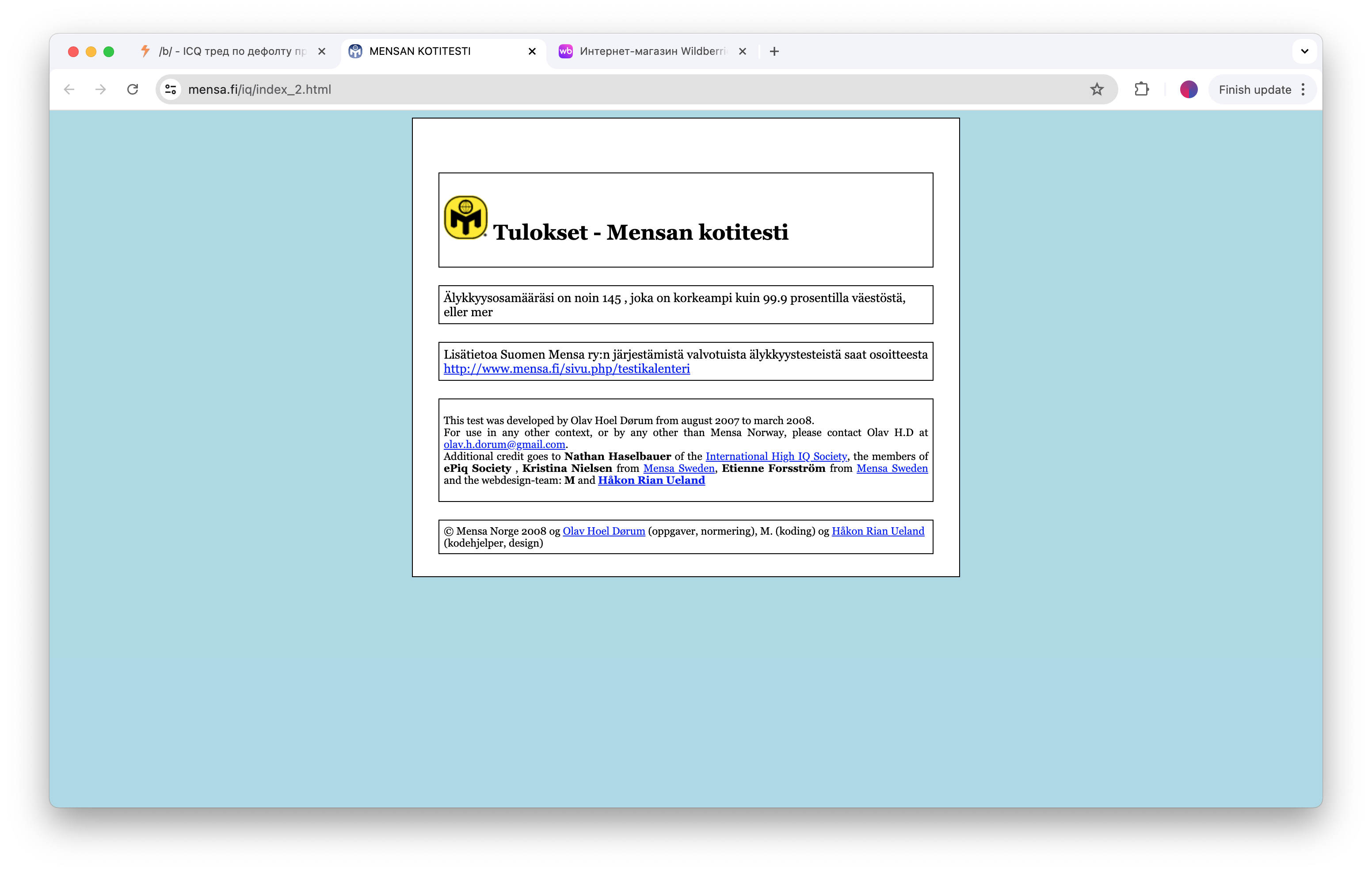1372x873 pixels.
Task: Open a new tab with plus
Action: tap(774, 51)
